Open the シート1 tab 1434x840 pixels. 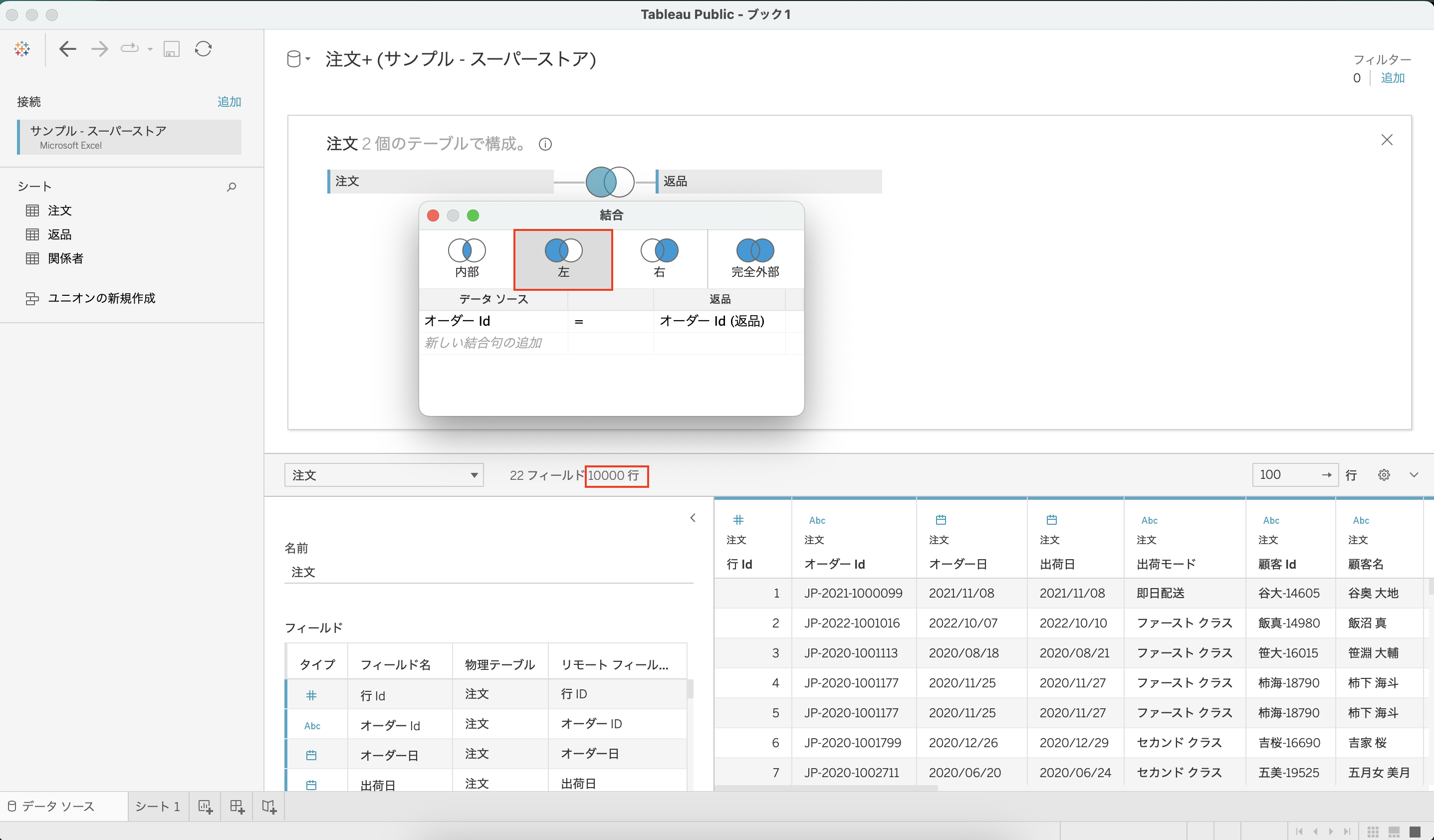tap(158, 806)
